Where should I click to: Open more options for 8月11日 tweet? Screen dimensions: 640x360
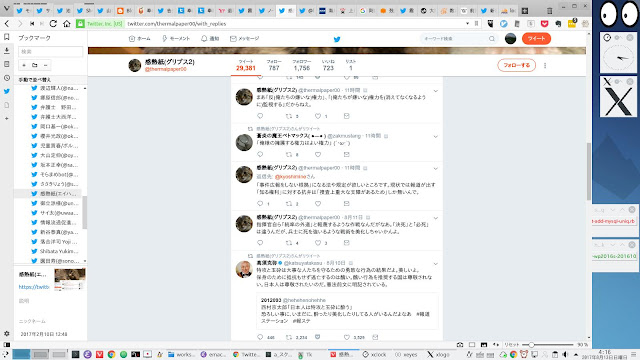point(436,218)
